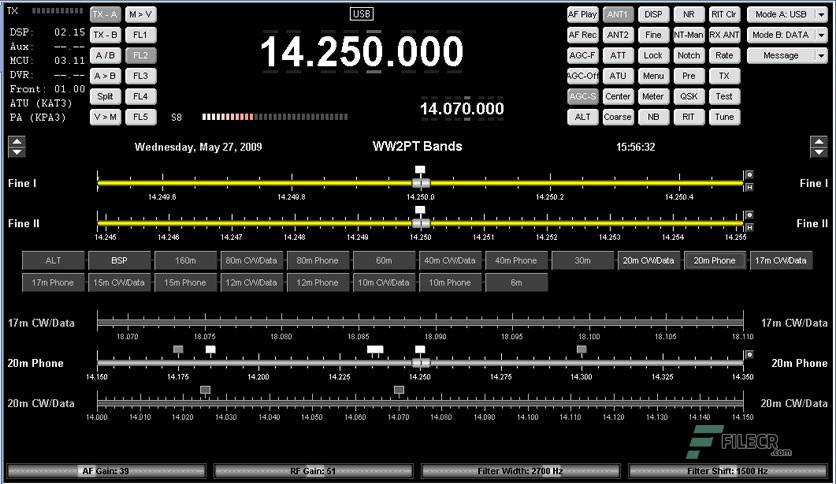Toggle the TX - A button

105,14
